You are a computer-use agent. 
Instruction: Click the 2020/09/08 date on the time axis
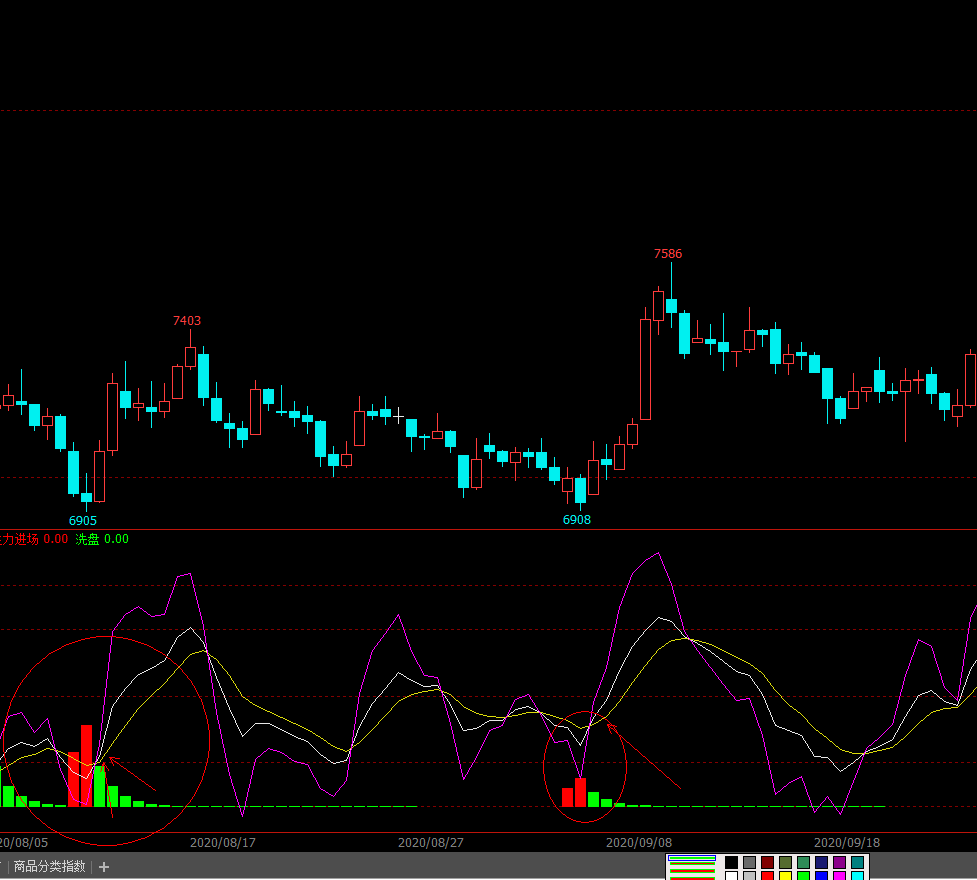pos(639,843)
